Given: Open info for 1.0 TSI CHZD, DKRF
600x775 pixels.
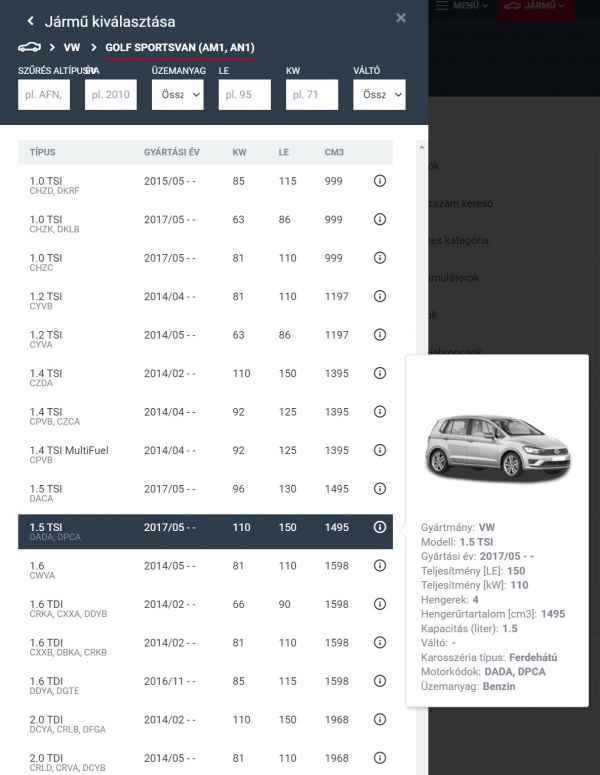Looking at the screenshot, I should point(380,181).
